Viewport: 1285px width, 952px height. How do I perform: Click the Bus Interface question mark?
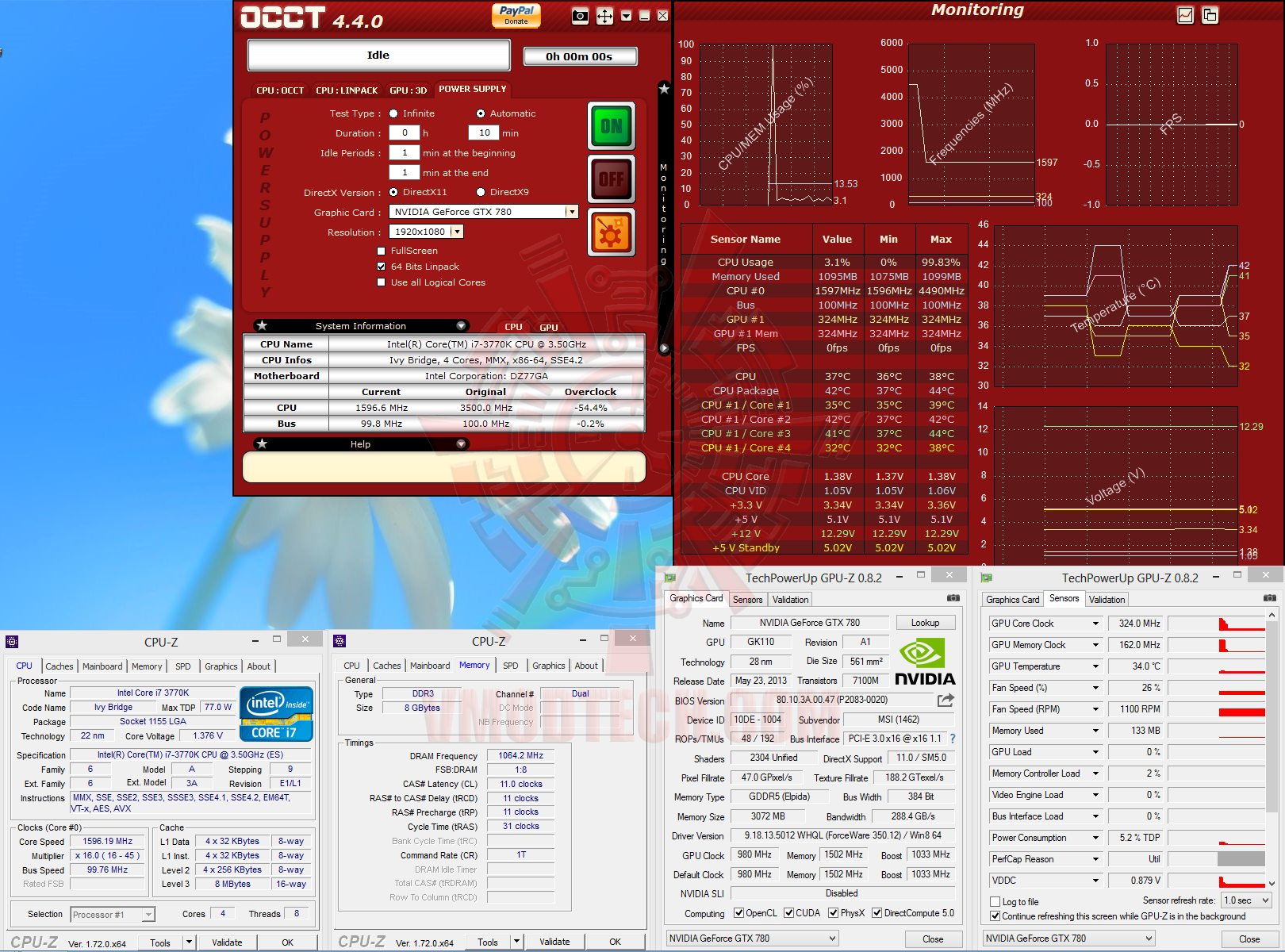tap(953, 739)
